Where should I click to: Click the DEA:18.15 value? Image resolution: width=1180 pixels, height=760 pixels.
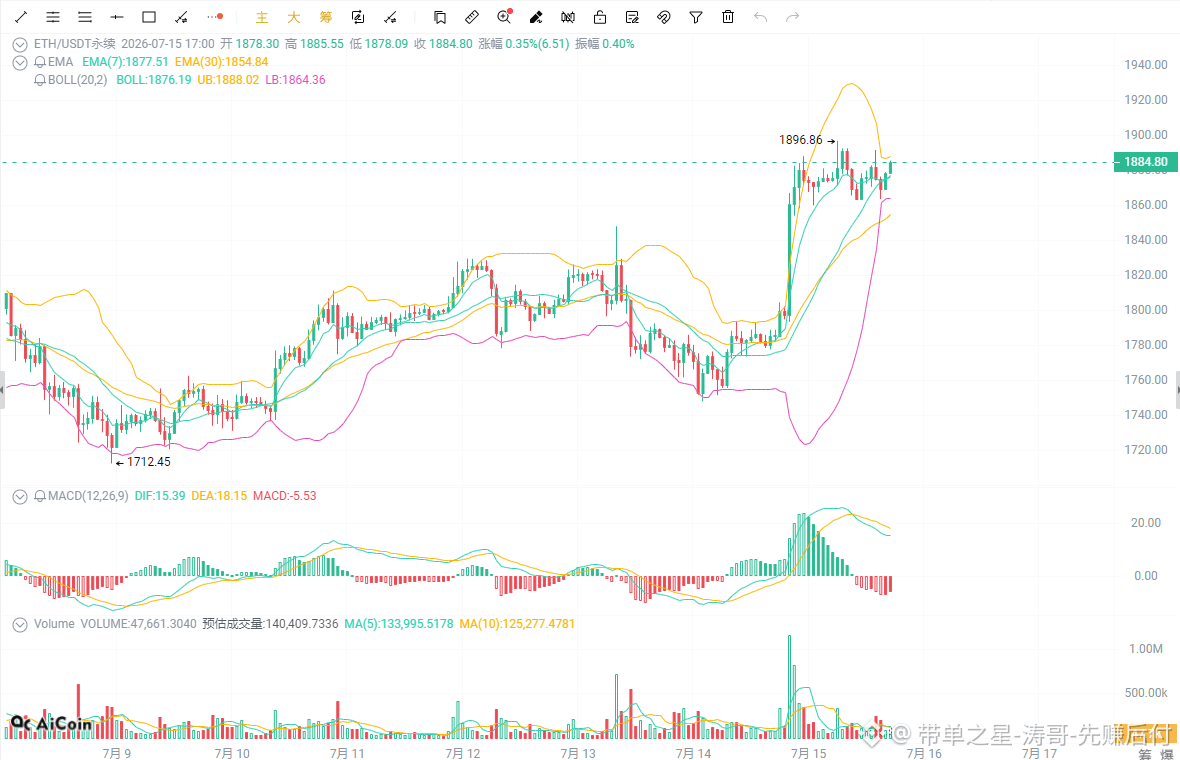(x=219, y=496)
